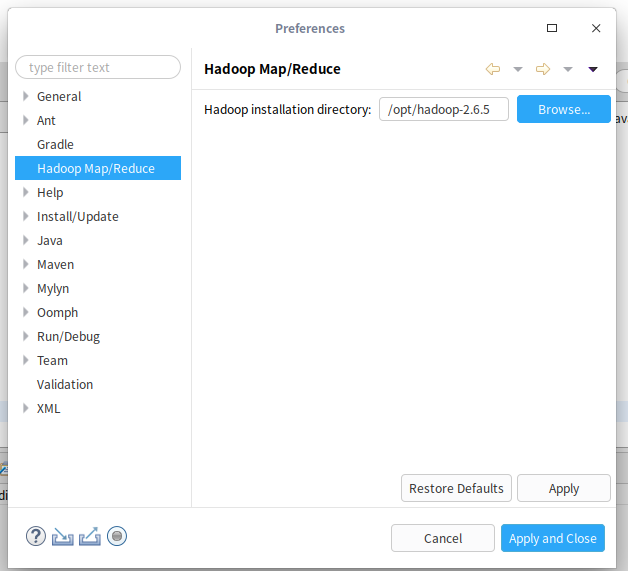
Task: Click the Export preferences icon
Action: (x=90, y=537)
